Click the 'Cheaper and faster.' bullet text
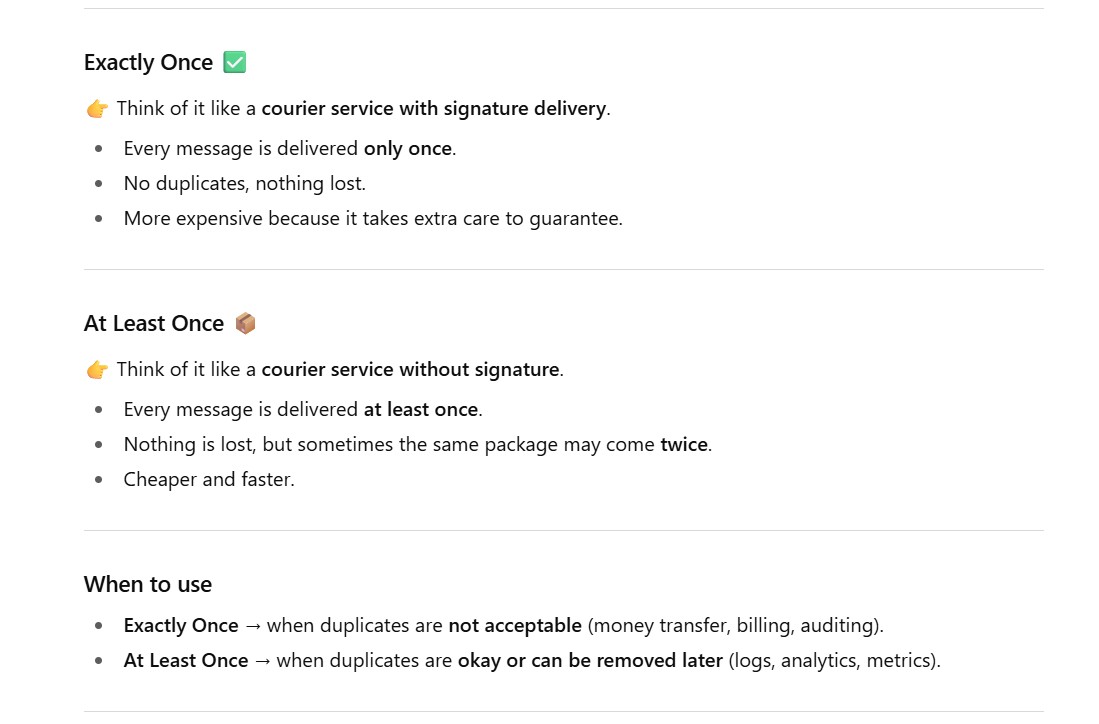Image resolution: width=1099 pixels, height=724 pixels. (209, 480)
